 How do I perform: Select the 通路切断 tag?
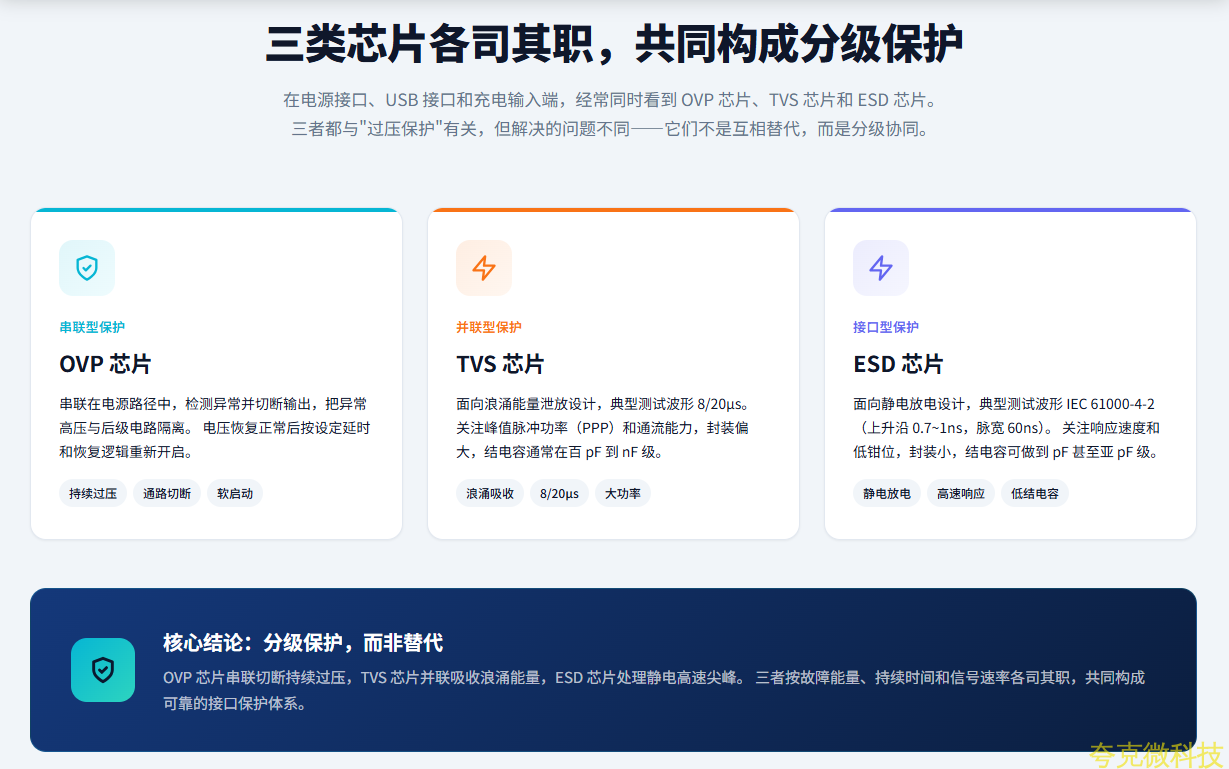pos(167,493)
